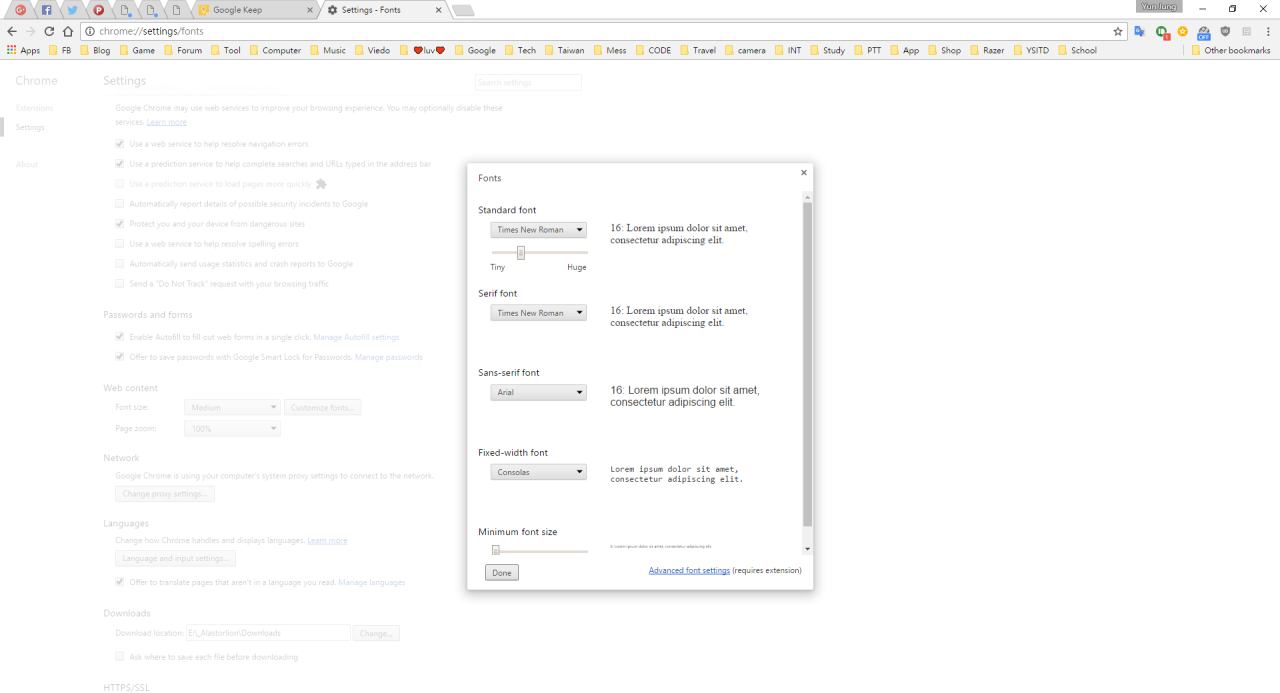
Task: Open a new tab
Action: point(463,10)
